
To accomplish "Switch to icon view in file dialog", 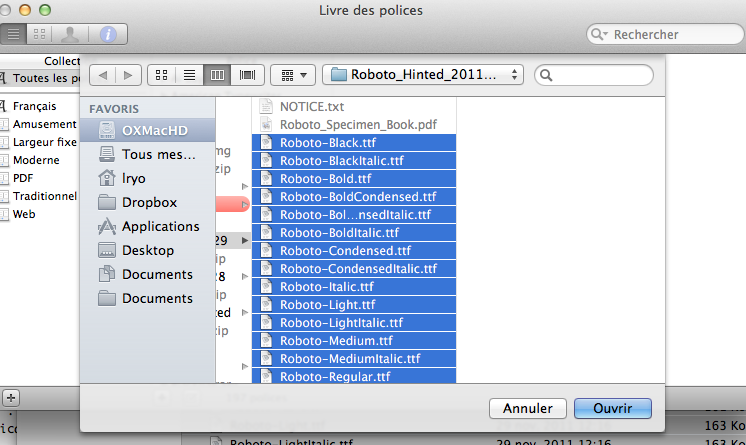I will pyautogui.click(x=160, y=75).
